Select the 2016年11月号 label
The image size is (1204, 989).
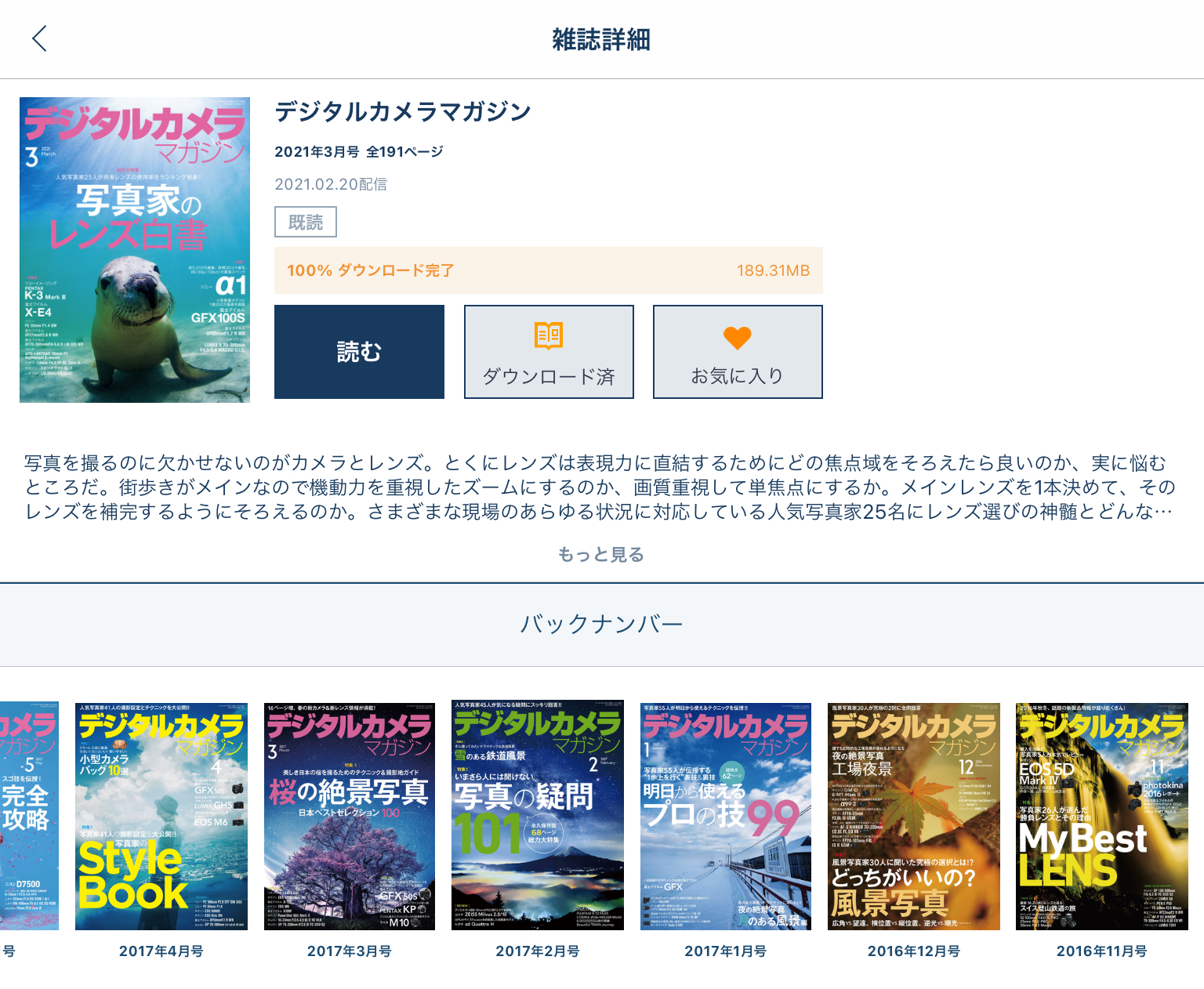[x=1102, y=951]
